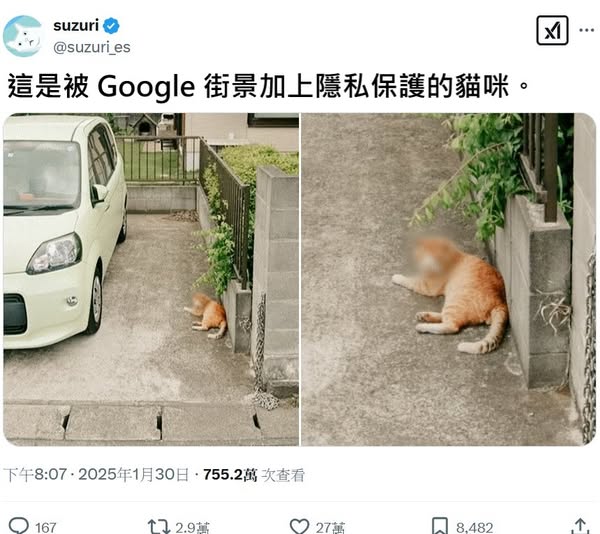Screen dimensions: 600x534
Task: Click the 27萬 likes count
Action: point(330,527)
